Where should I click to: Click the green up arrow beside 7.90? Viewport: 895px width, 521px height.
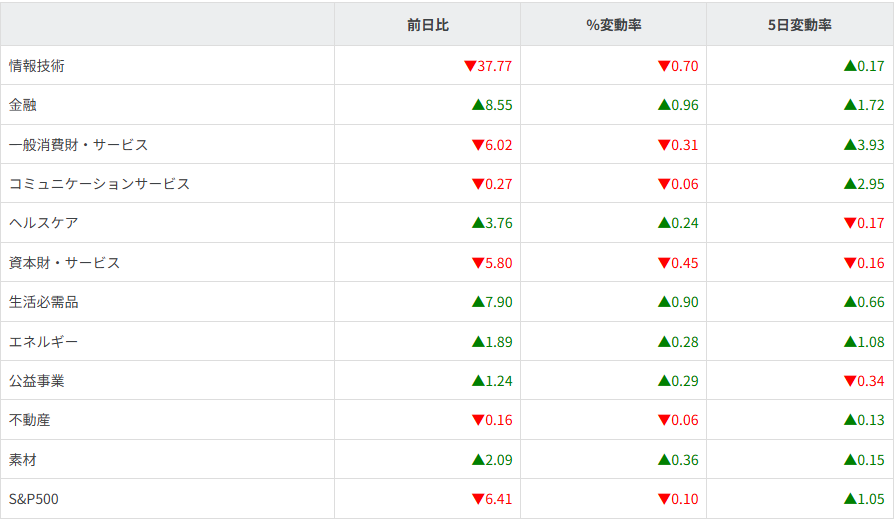point(477,302)
